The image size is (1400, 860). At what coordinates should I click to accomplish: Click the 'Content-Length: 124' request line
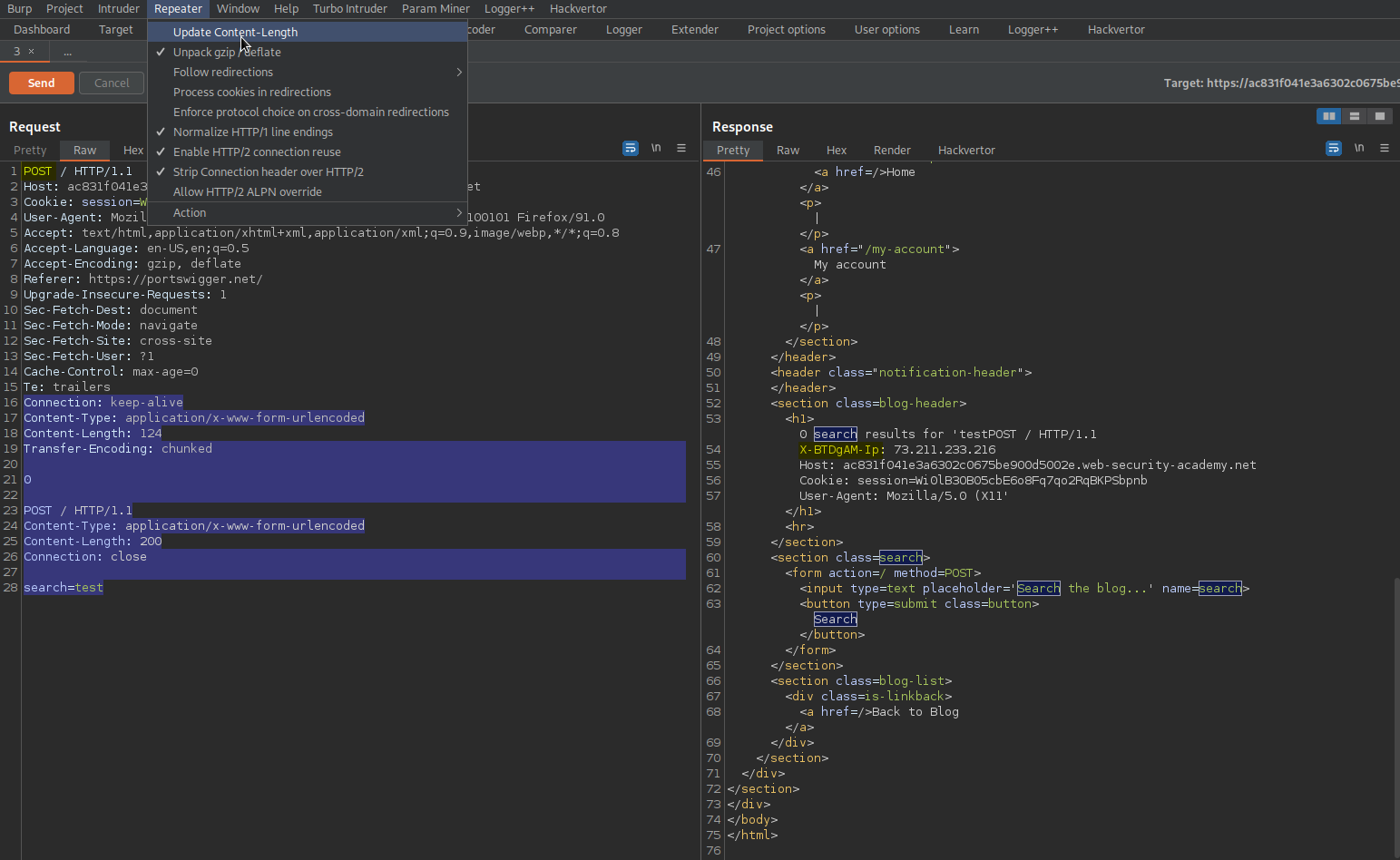pyautogui.click(x=93, y=434)
